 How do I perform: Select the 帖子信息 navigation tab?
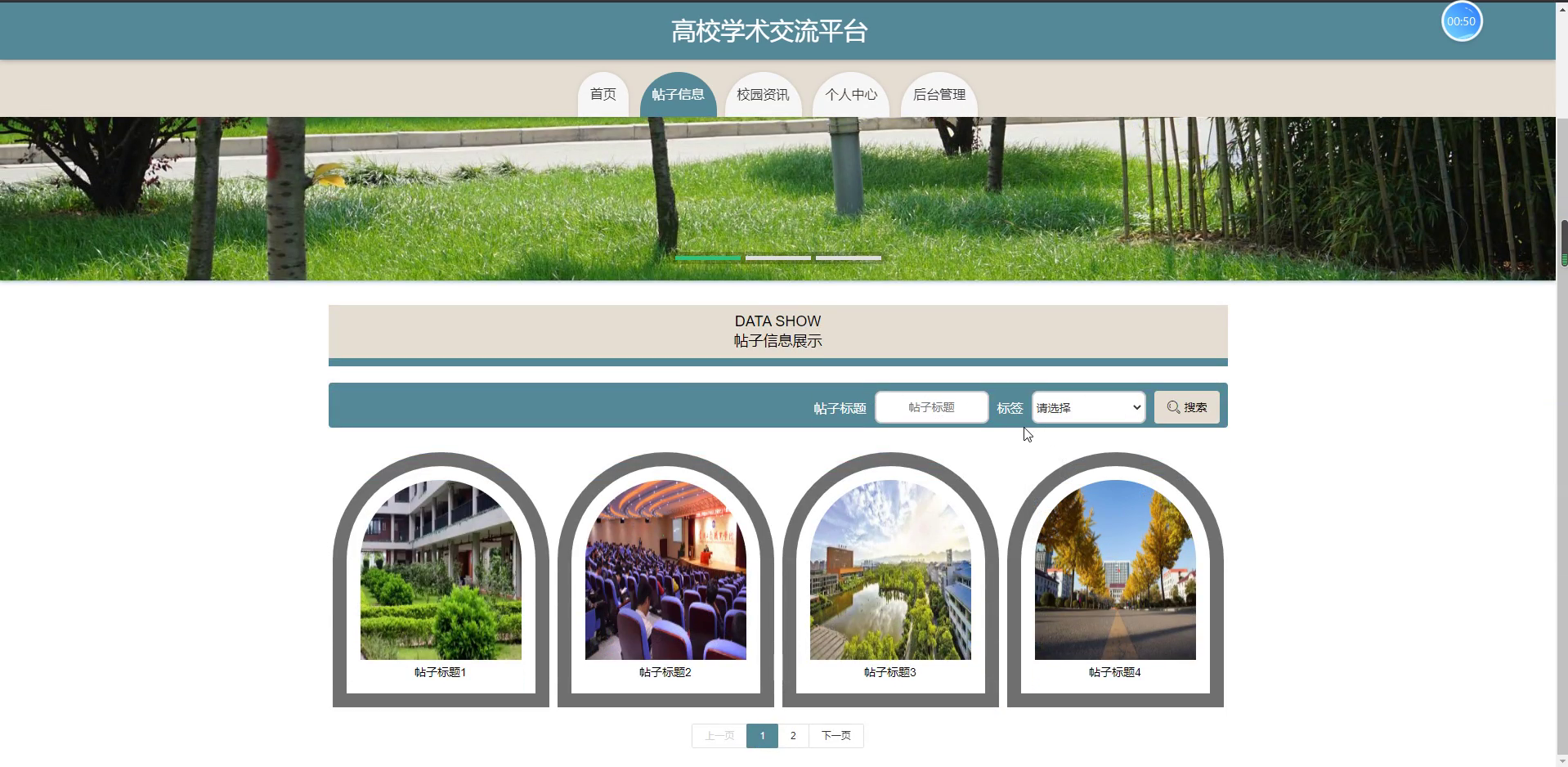(x=678, y=95)
